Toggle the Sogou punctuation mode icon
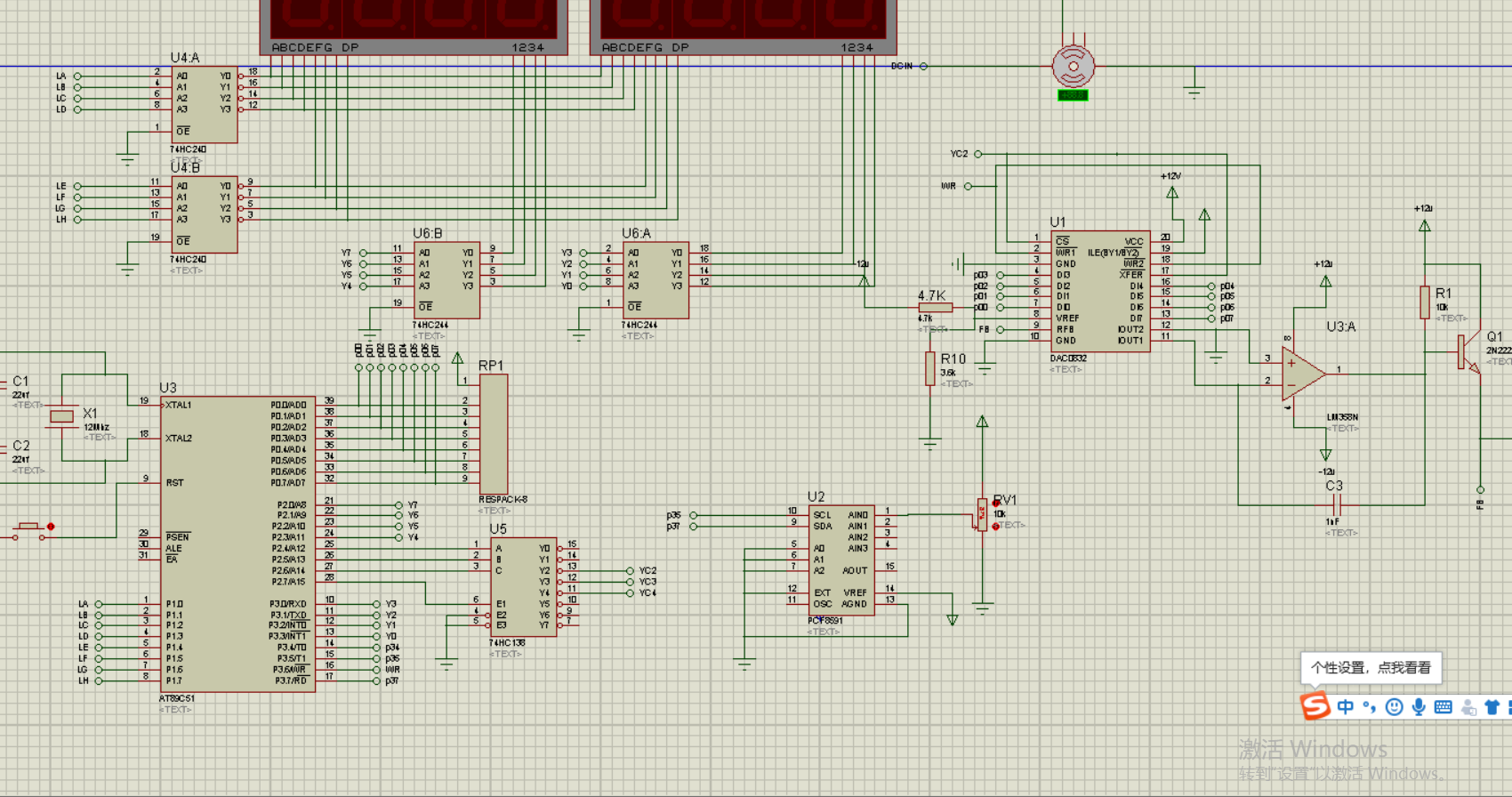 tap(1370, 707)
